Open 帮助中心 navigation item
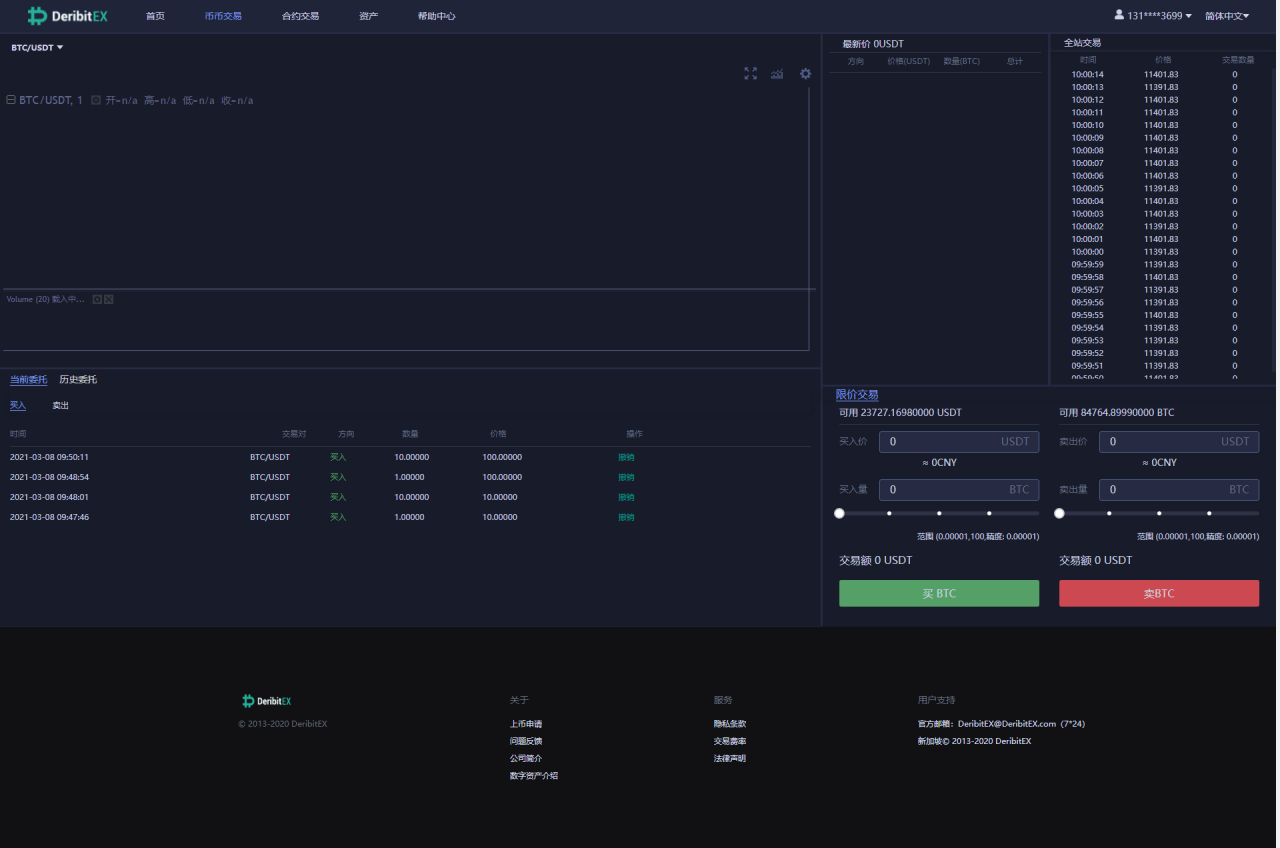 click(x=436, y=16)
